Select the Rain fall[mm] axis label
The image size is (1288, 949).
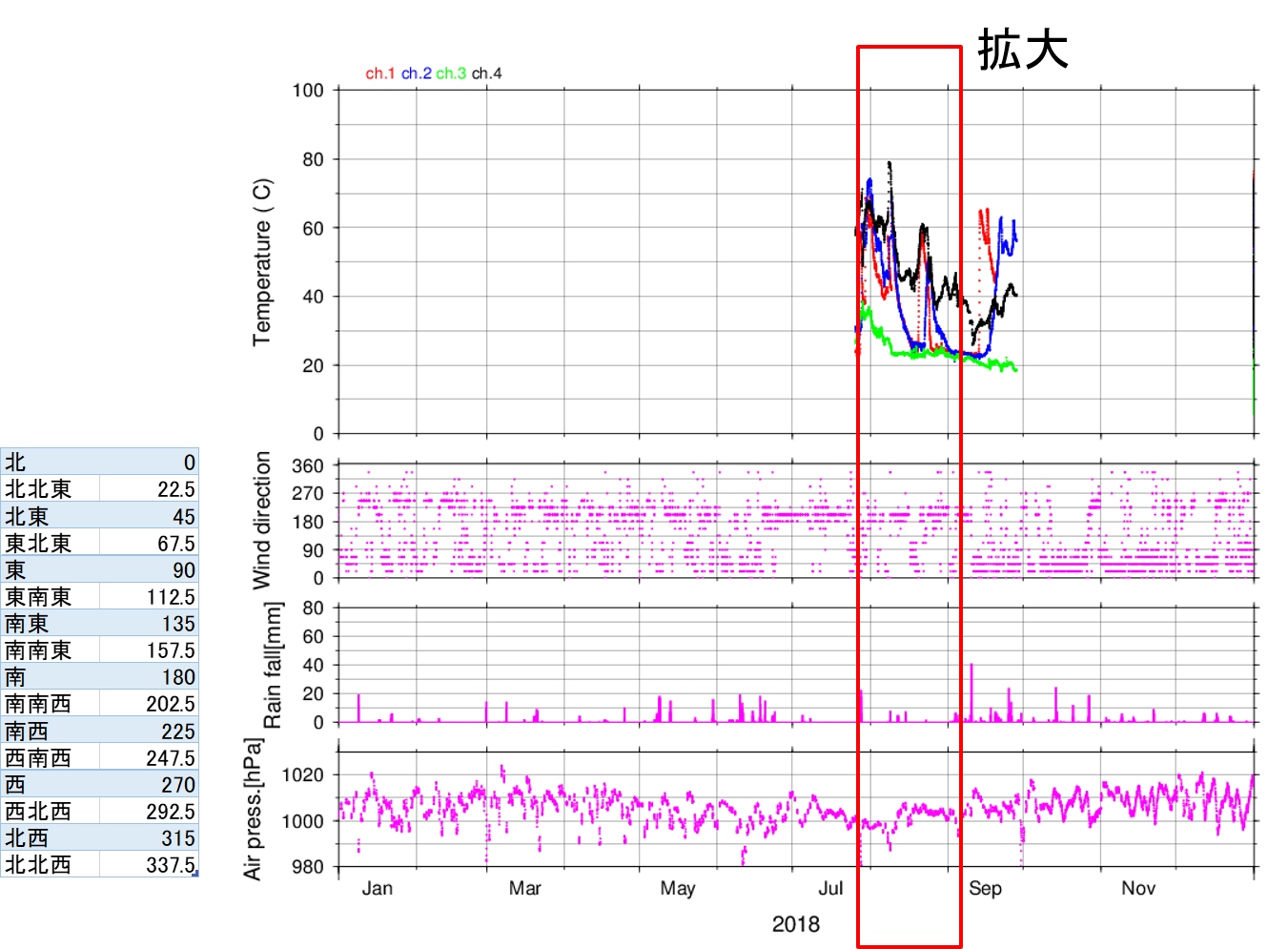(x=273, y=665)
